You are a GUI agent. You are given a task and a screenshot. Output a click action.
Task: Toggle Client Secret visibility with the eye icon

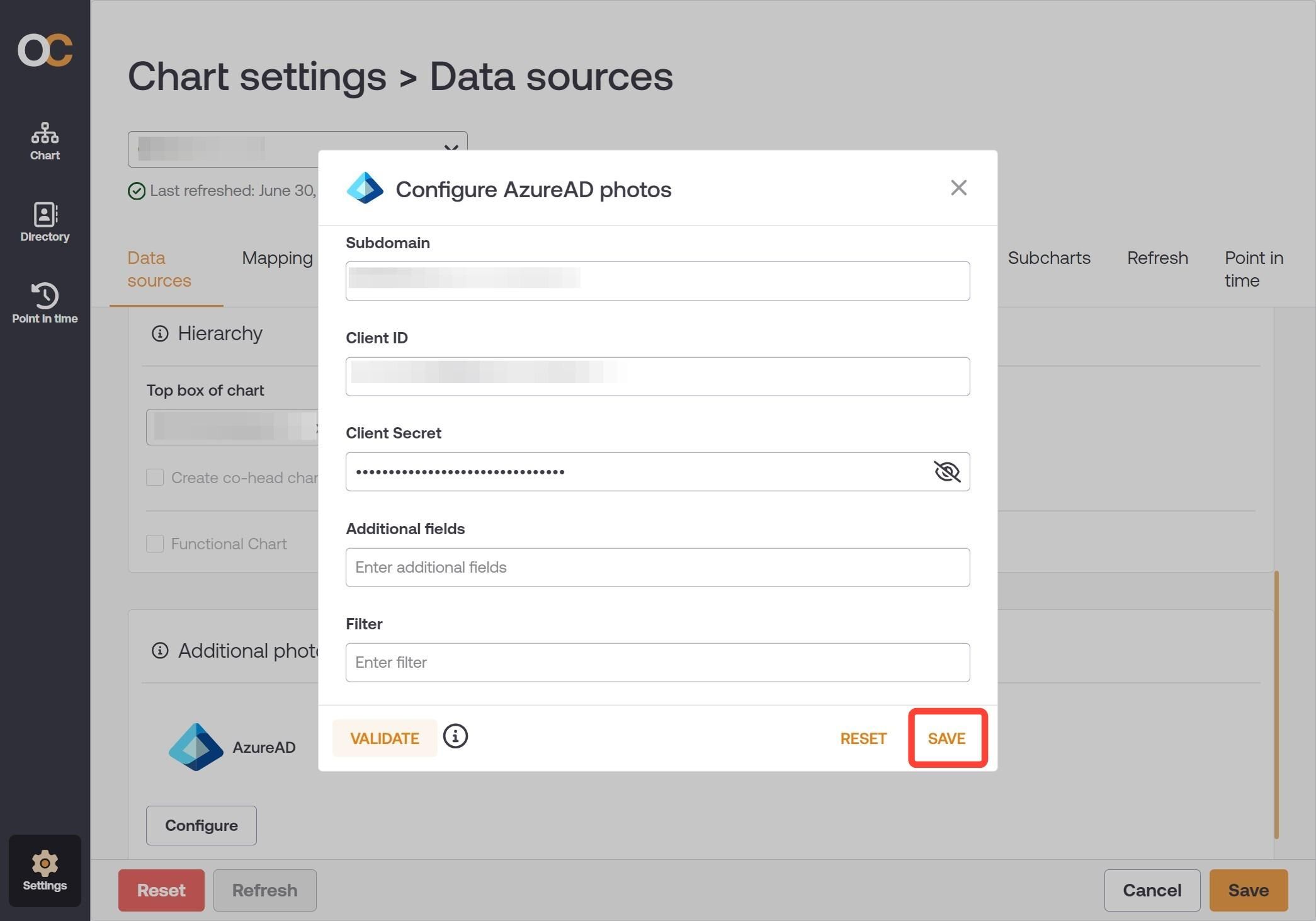coord(947,471)
